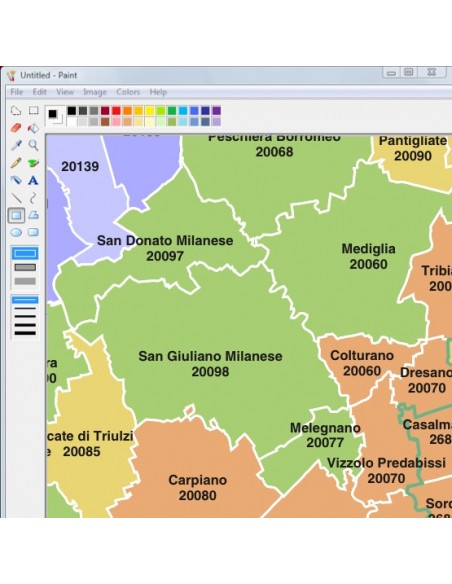Select the rectangular Select tool
Image resolution: width=452 pixels, height=584 pixels.
pyautogui.click(x=34, y=111)
